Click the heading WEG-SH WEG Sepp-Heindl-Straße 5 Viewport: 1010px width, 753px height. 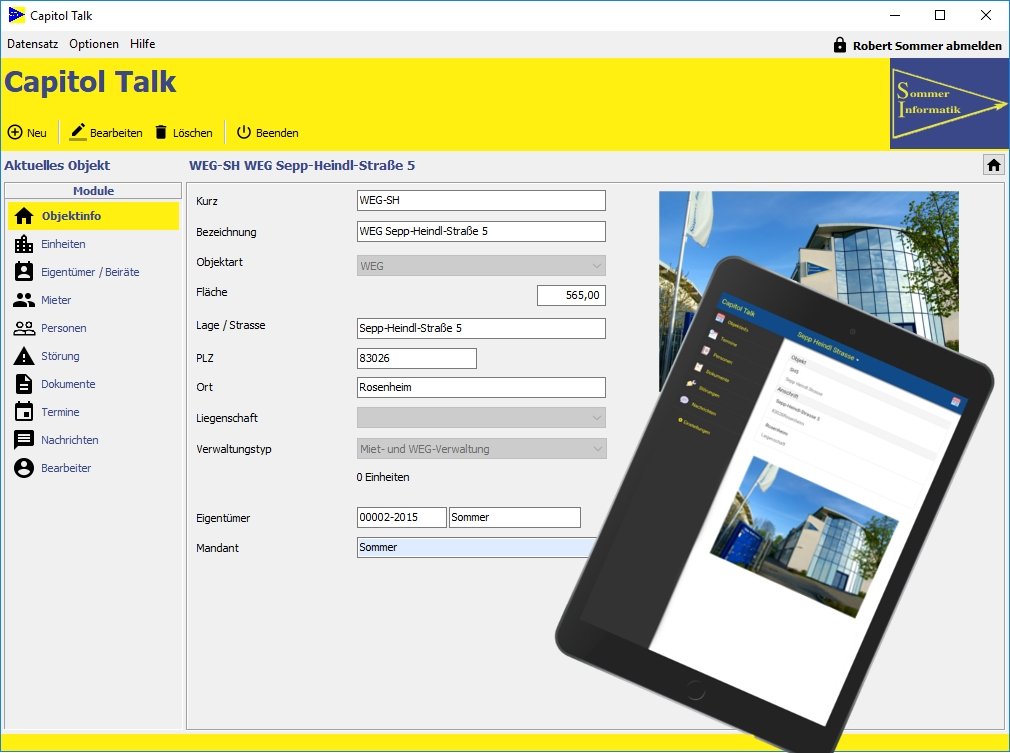pos(302,166)
